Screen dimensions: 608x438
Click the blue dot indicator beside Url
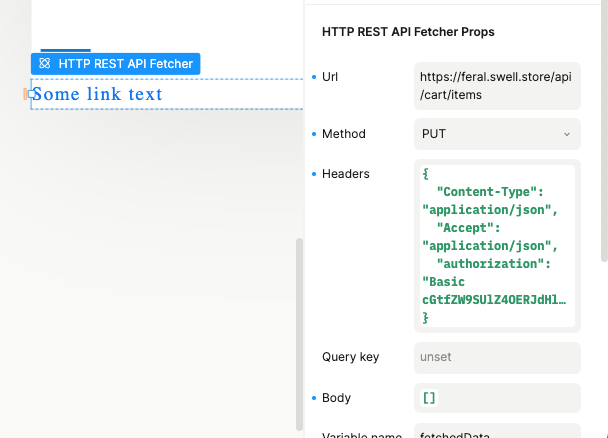pyautogui.click(x=313, y=77)
